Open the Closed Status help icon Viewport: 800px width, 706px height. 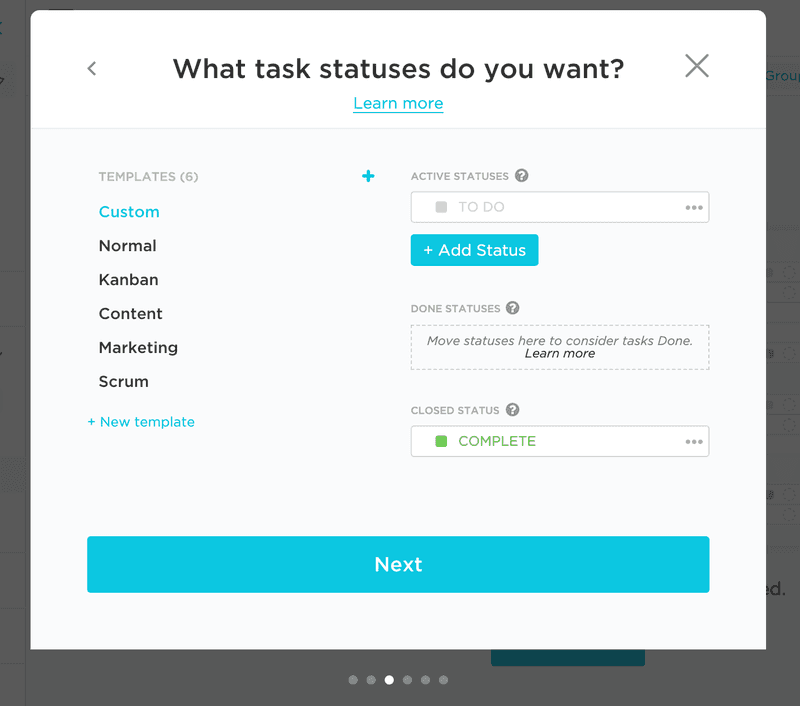[x=513, y=410]
